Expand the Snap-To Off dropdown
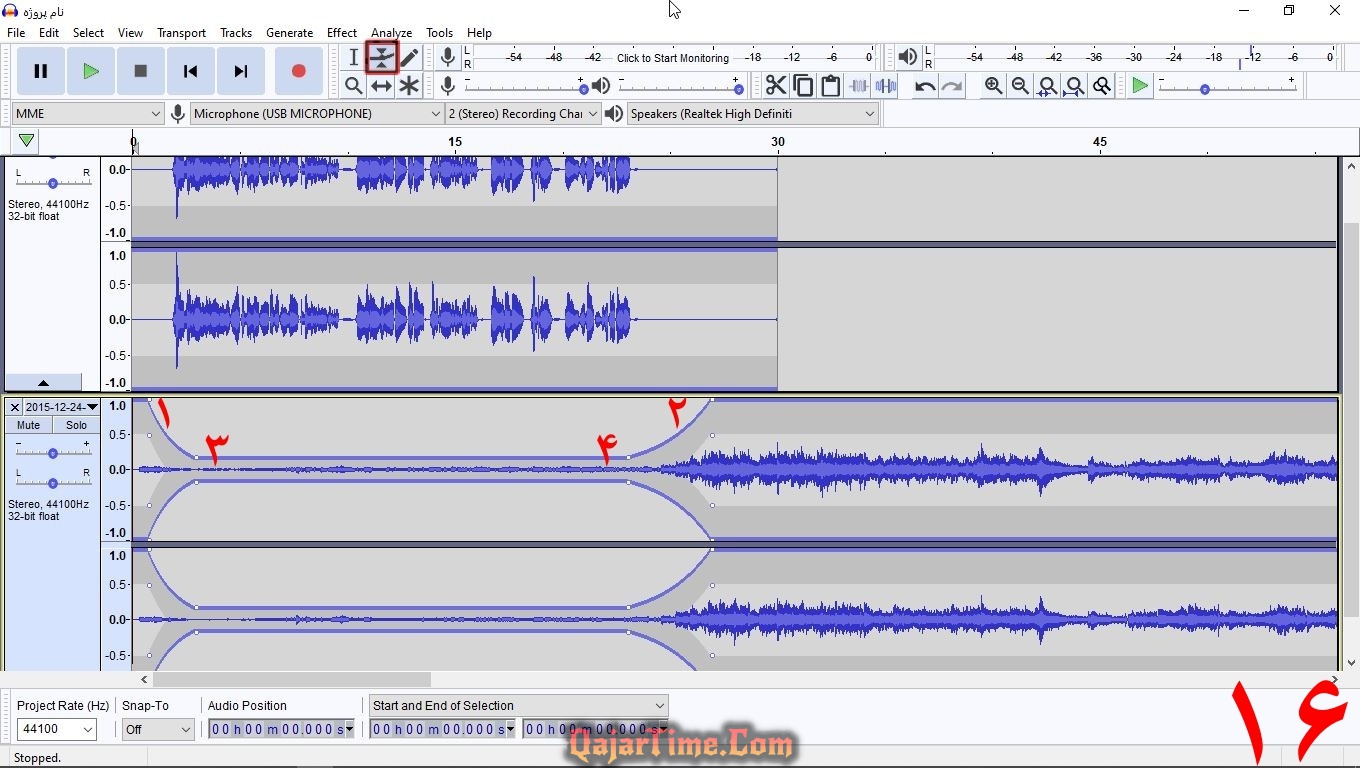 point(158,730)
